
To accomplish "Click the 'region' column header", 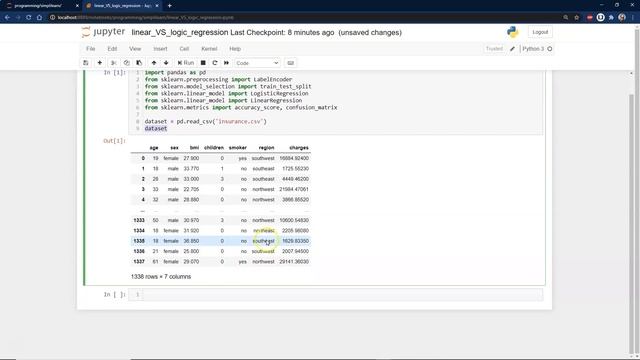I will pos(267,148).
